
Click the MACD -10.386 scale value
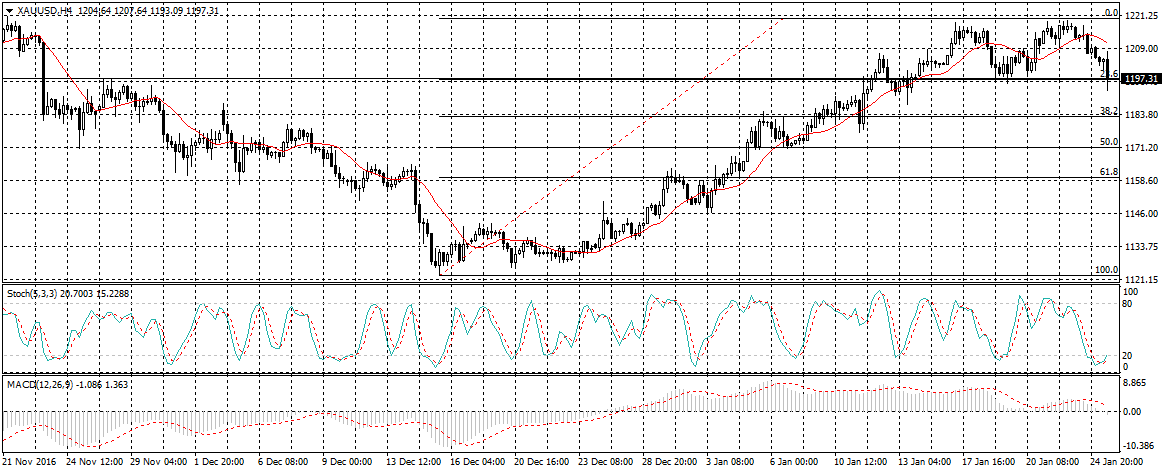pos(1140,446)
